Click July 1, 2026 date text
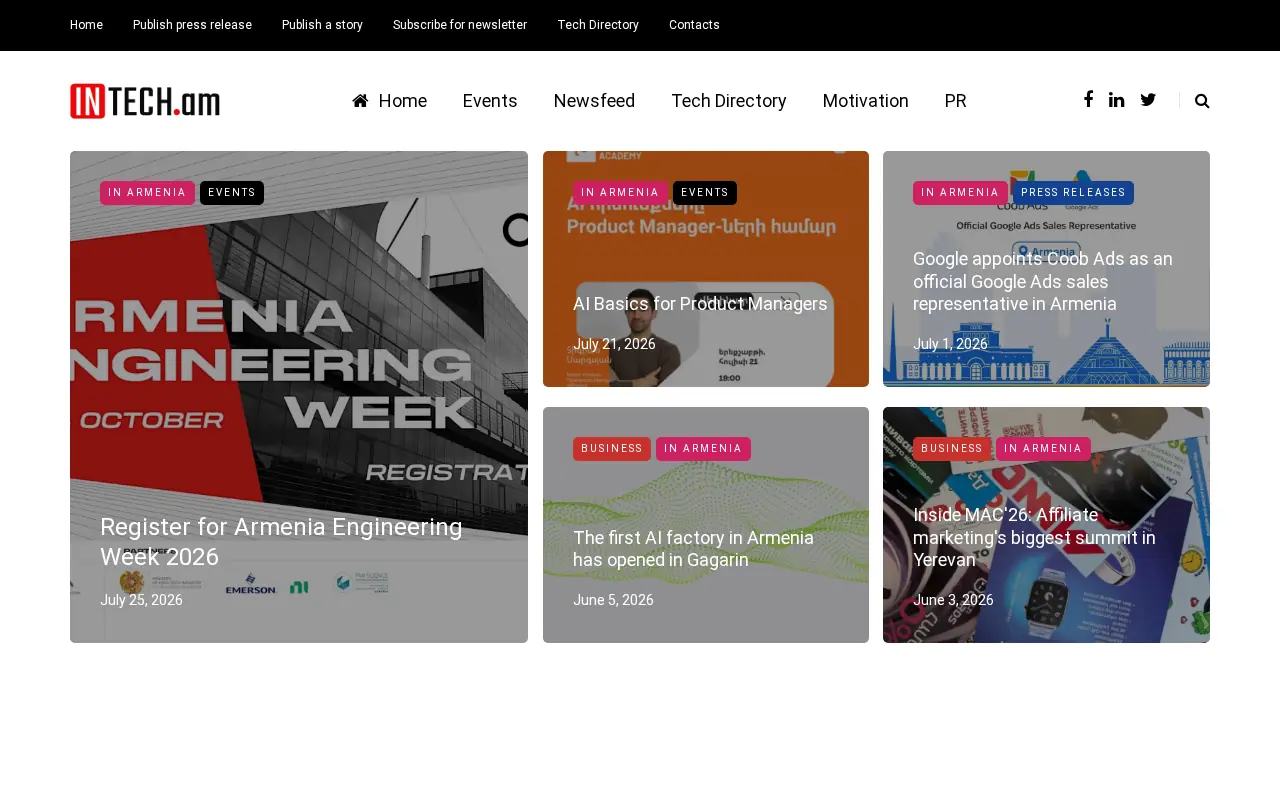The width and height of the screenshot is (1280, 800). [950, 344]
